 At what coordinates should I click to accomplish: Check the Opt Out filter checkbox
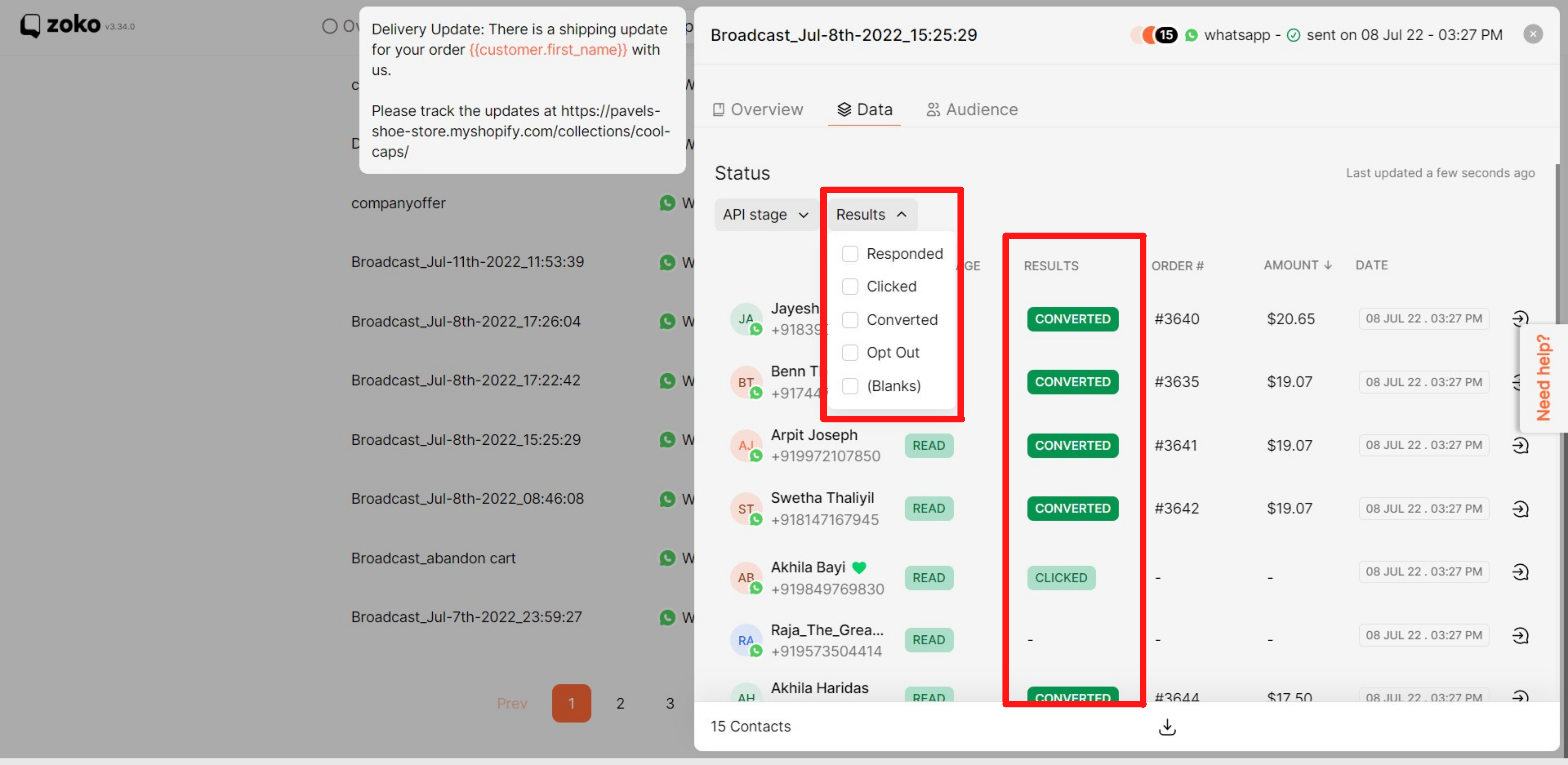point(850,352)
